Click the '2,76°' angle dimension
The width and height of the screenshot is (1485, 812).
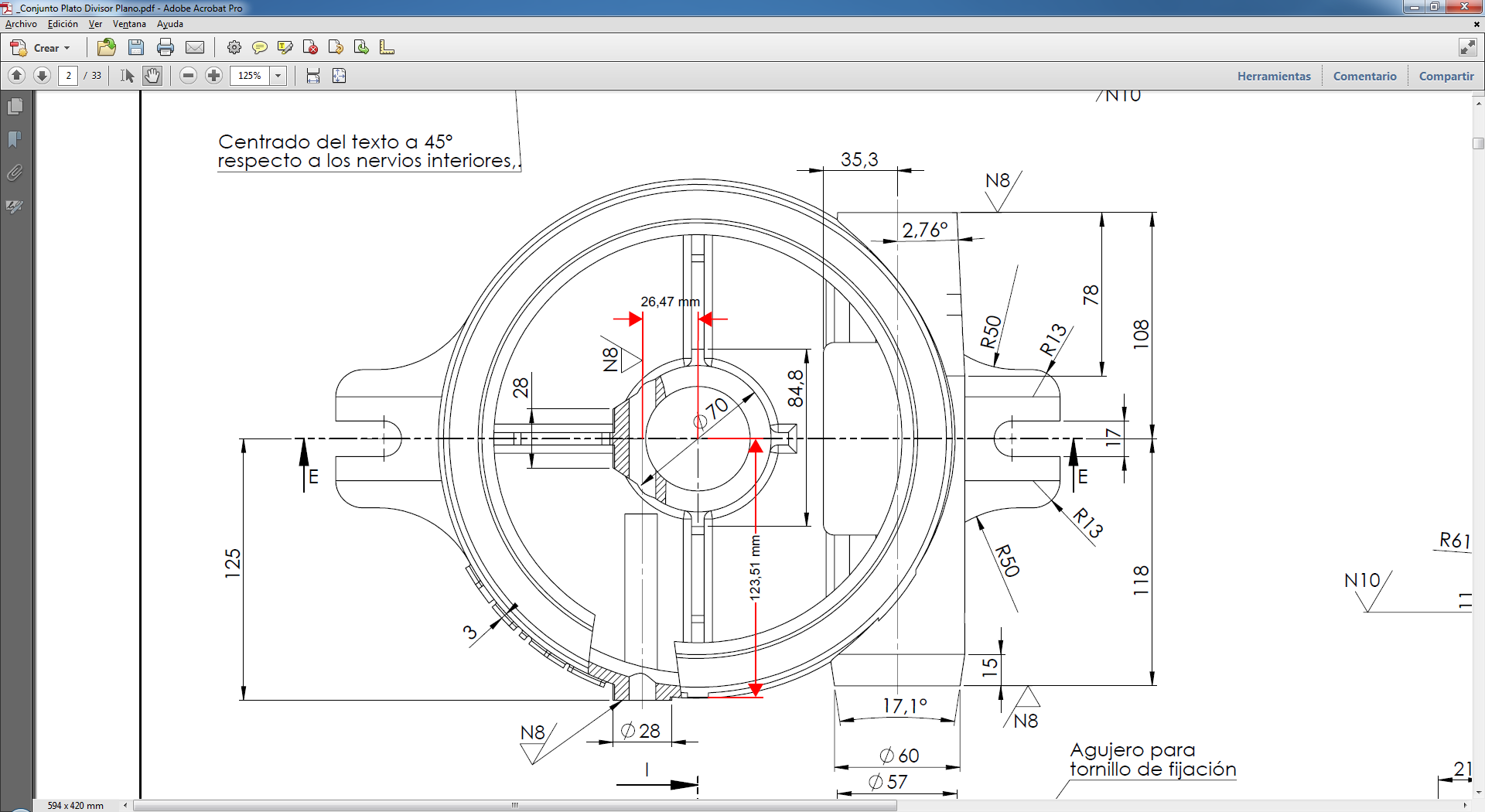tap(925, 230)
